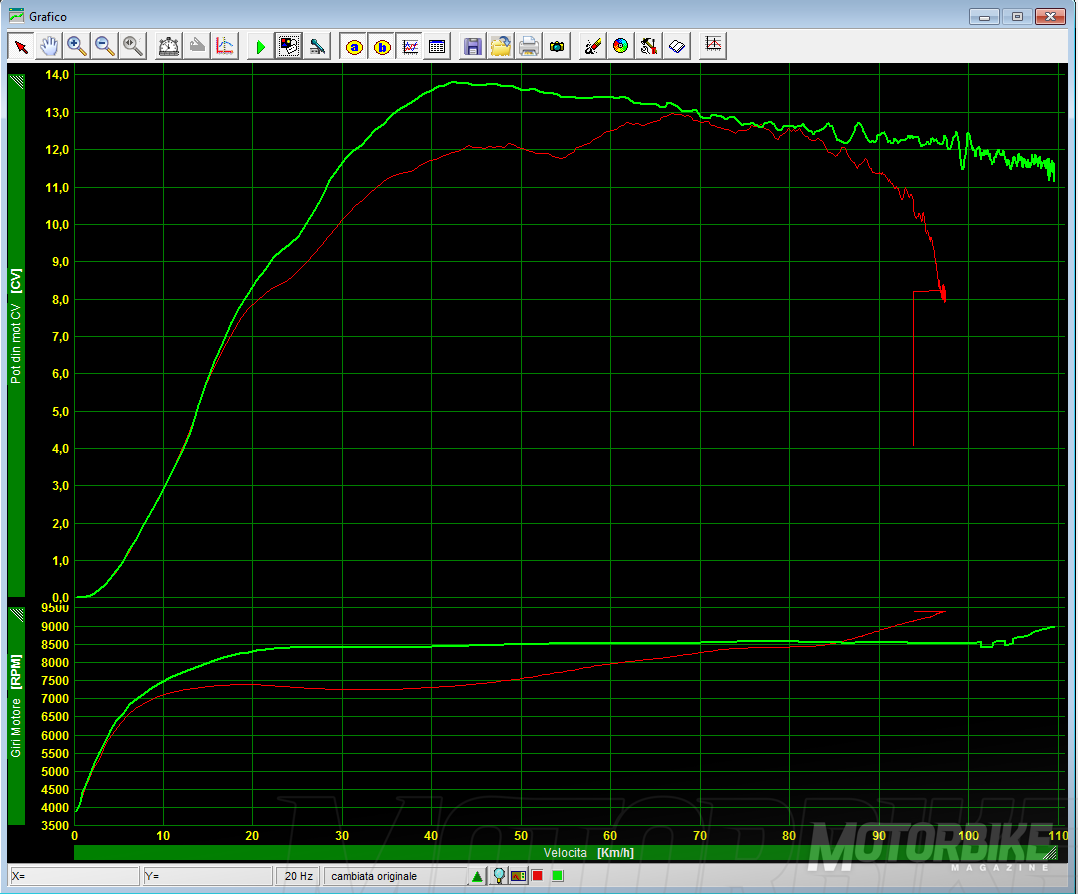This screenshot has width=1078, height=894.
Task: Click the zoom out magnifier
Action: tap(105, 46)
